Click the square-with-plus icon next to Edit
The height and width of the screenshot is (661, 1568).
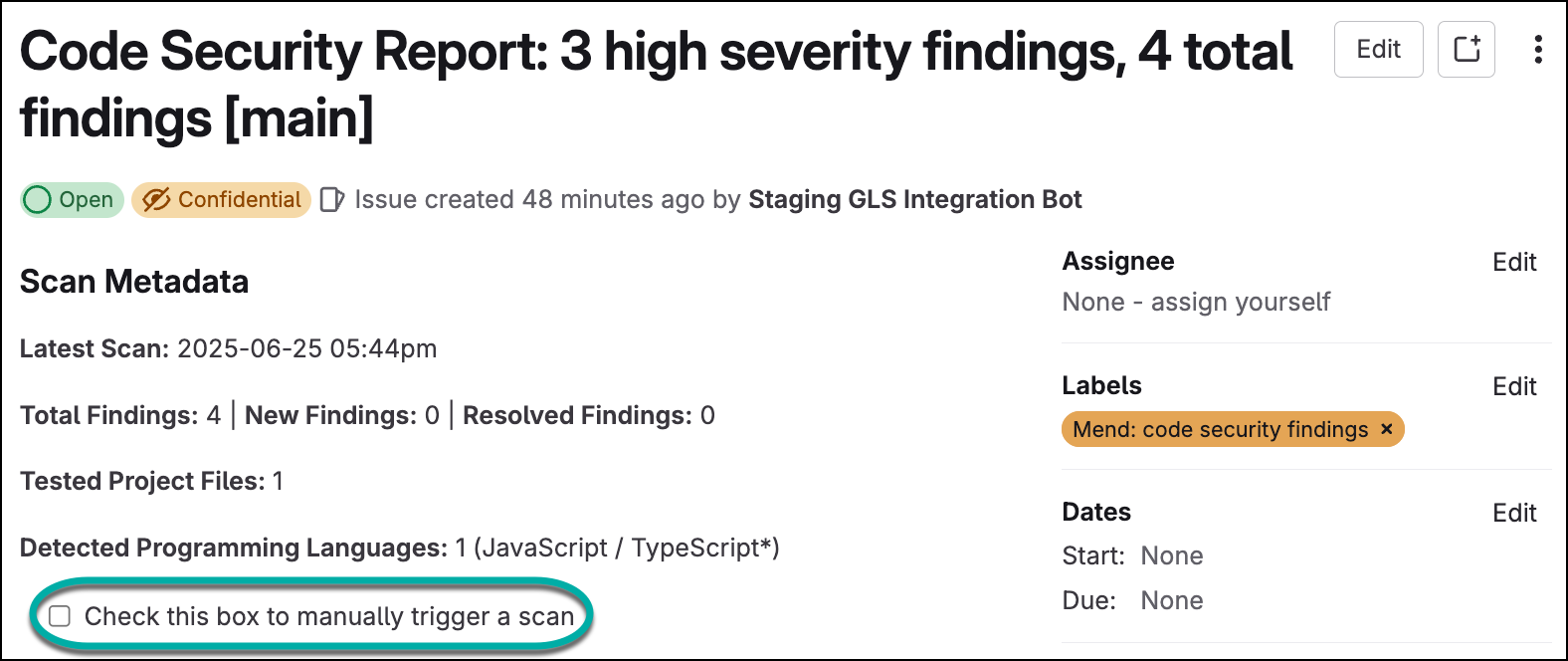1467,50
